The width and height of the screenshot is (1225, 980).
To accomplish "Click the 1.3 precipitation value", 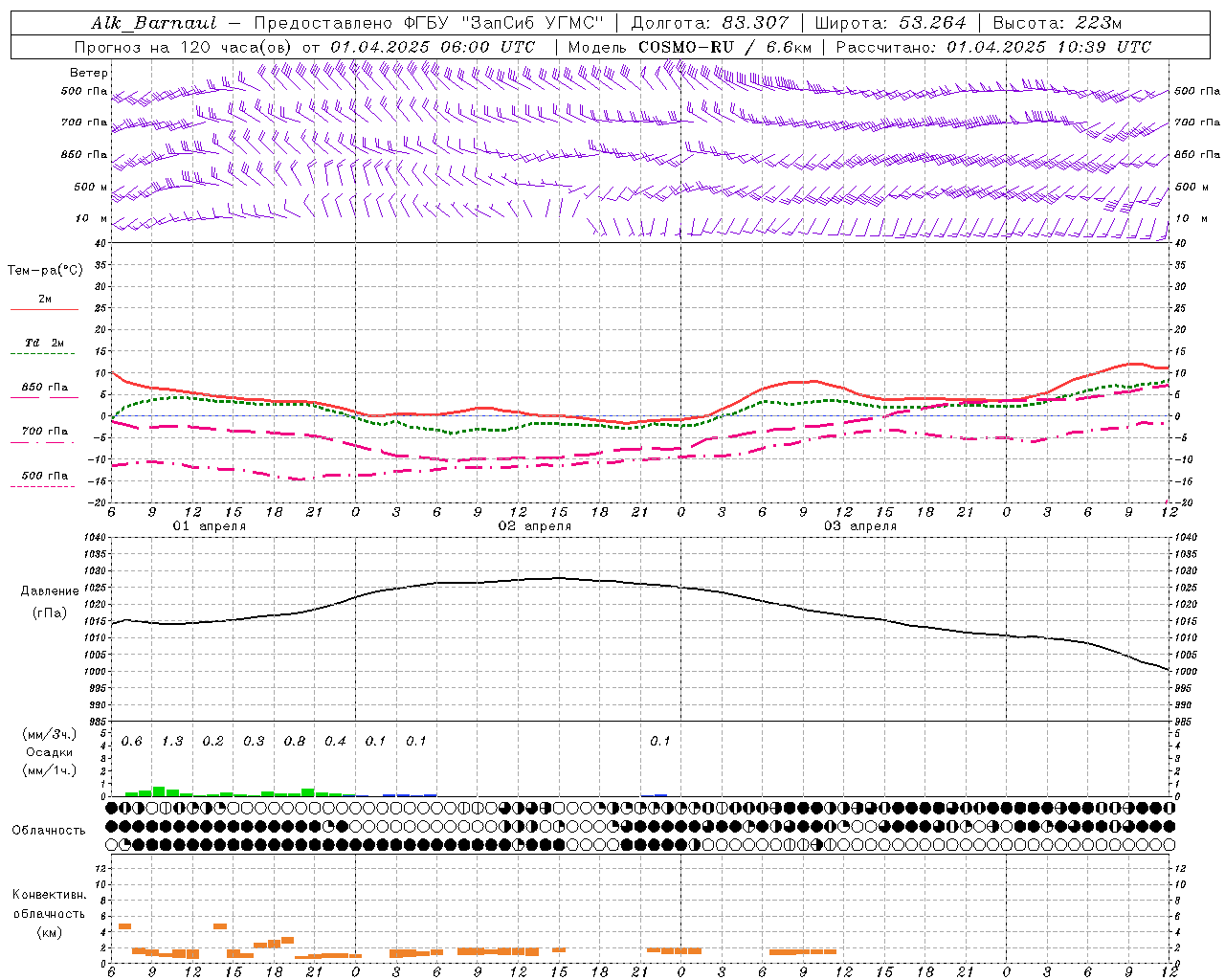I will click(172, 742).
